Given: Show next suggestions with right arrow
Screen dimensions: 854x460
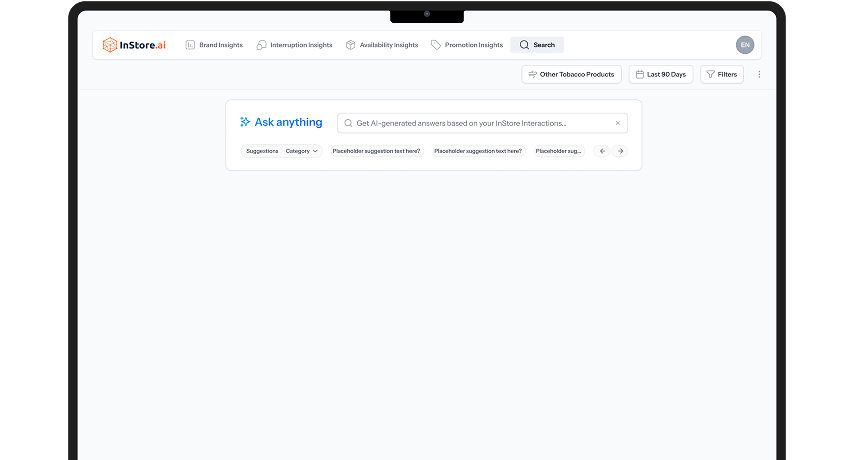Looking at the screenshot, I should pyautogui.click(x=620, y=151).
